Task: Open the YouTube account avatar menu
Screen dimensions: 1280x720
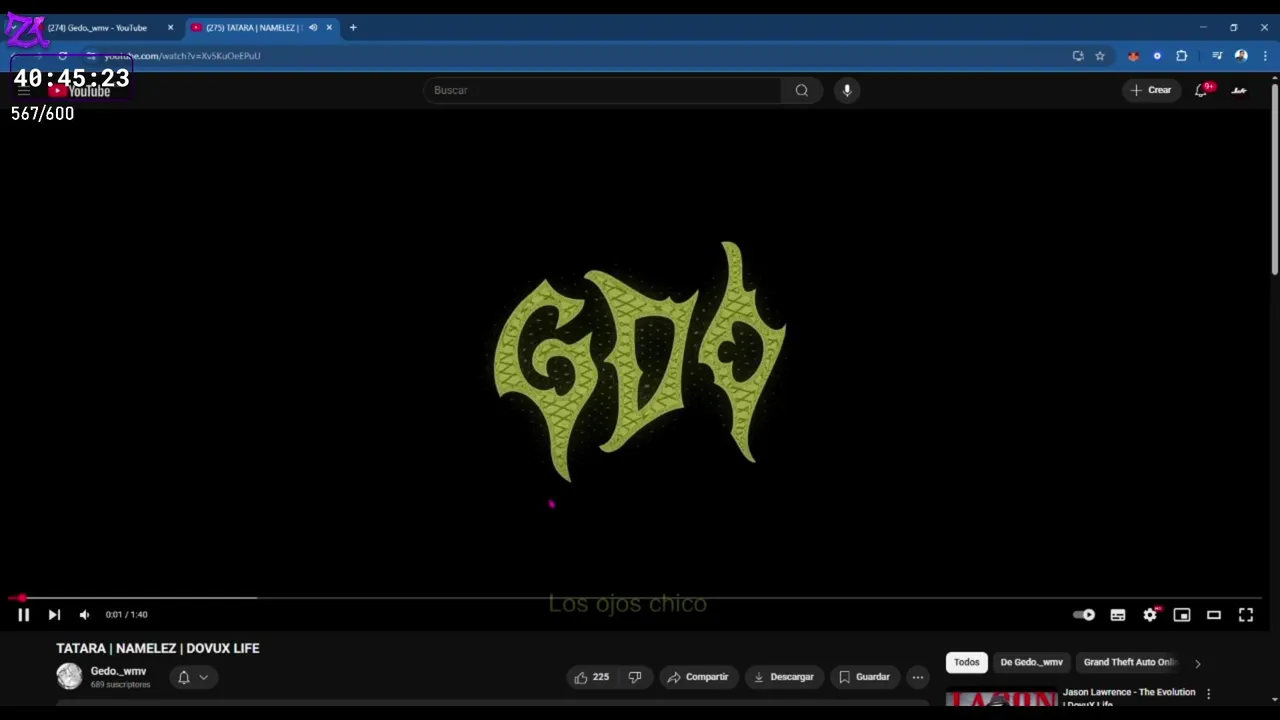Action: pos(1239,90)
